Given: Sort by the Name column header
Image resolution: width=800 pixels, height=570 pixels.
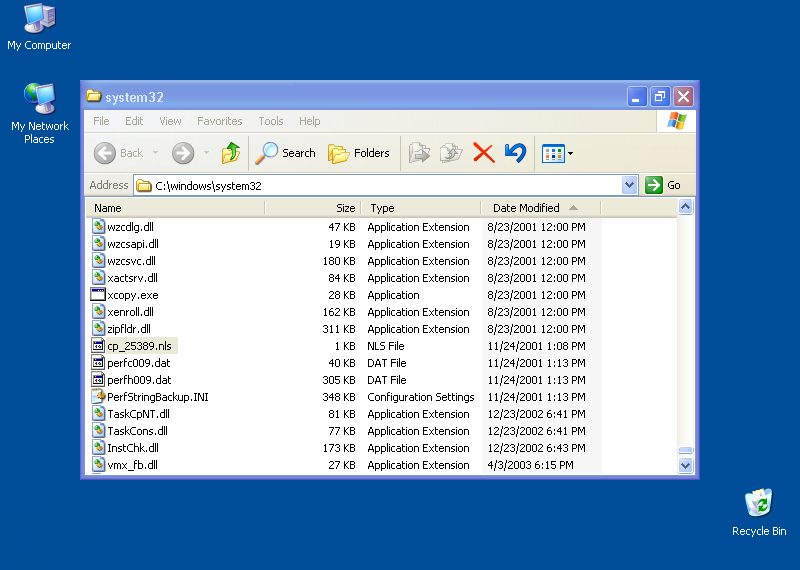Looking at the screenshot, I should pyautogui.click(x=176, y=208).
